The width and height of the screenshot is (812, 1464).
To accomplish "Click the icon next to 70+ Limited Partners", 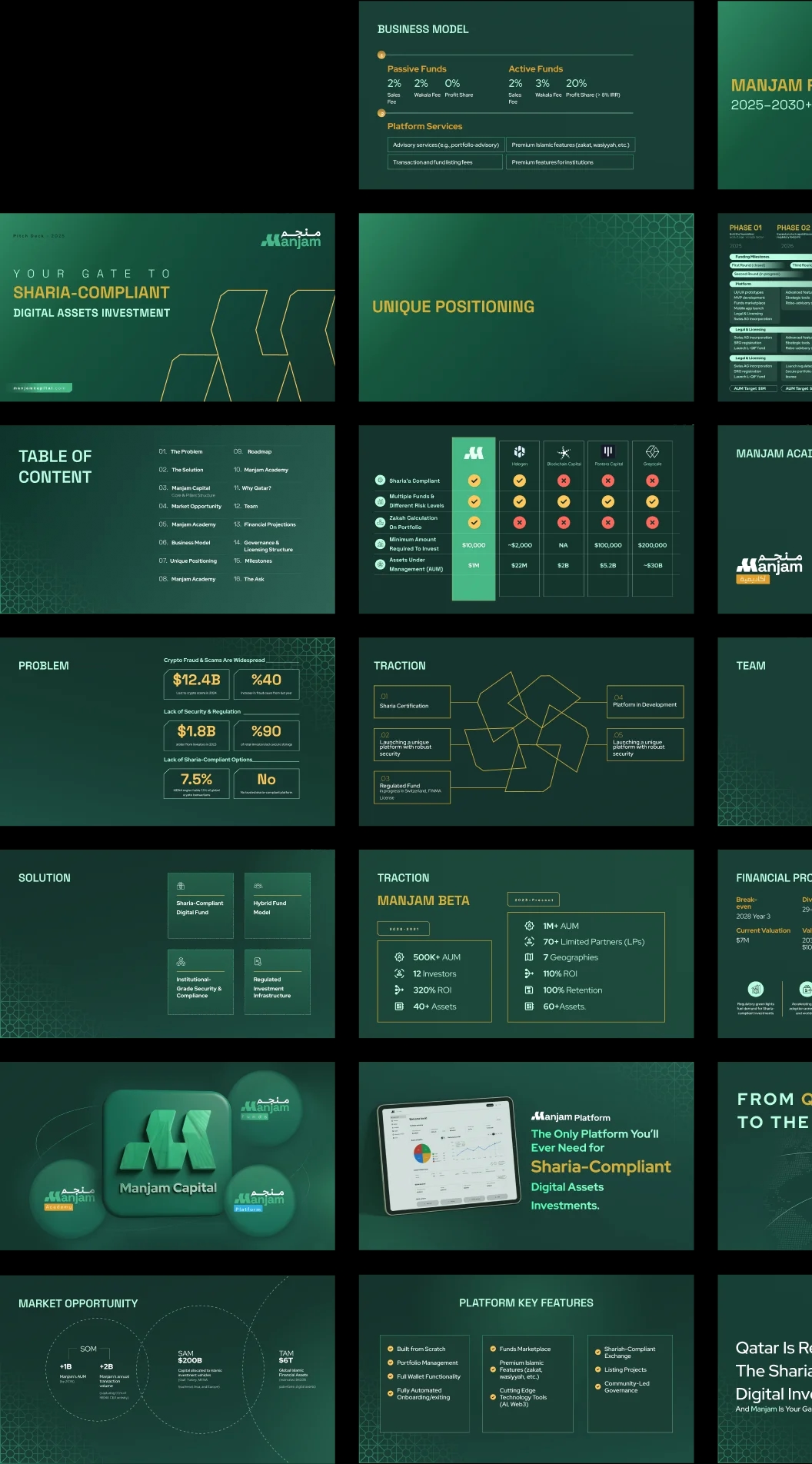I will pyautogui.click(x=529, y=941).
